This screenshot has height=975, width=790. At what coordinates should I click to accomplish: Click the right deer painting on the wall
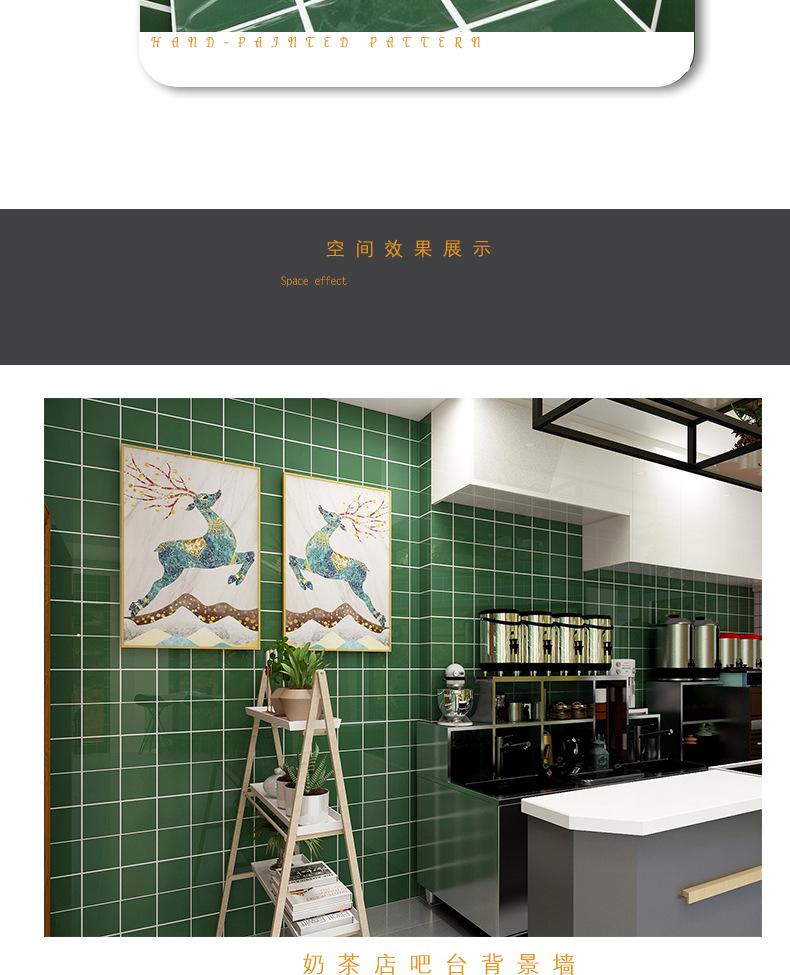(x=337, y=561)
